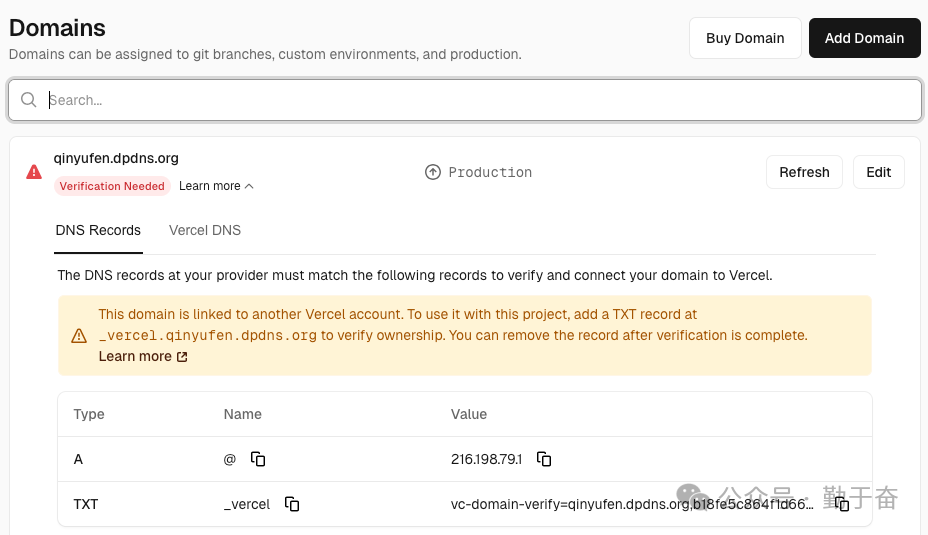The width and height of the screenshot is (928, 535).
Task: Open the Learn more external link
Action: 143,356
